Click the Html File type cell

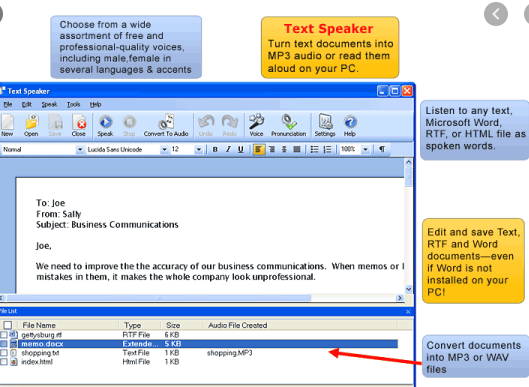pos(136,362)
